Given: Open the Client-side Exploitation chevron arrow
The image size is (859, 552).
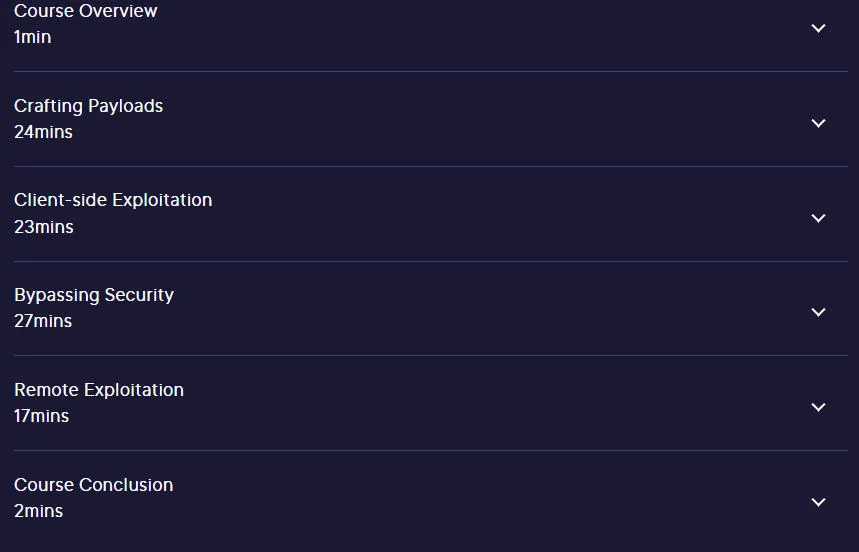Looking at the screenshot, I should click(818, 218).
